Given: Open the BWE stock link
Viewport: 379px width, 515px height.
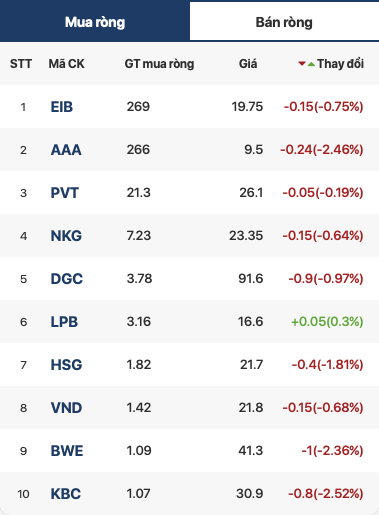Looking at the screenshot, I should [67, 451].
